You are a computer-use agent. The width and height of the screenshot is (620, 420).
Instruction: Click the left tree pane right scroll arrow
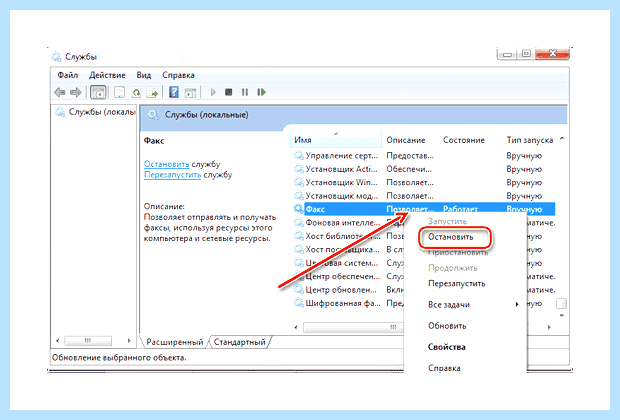[129, 341]
